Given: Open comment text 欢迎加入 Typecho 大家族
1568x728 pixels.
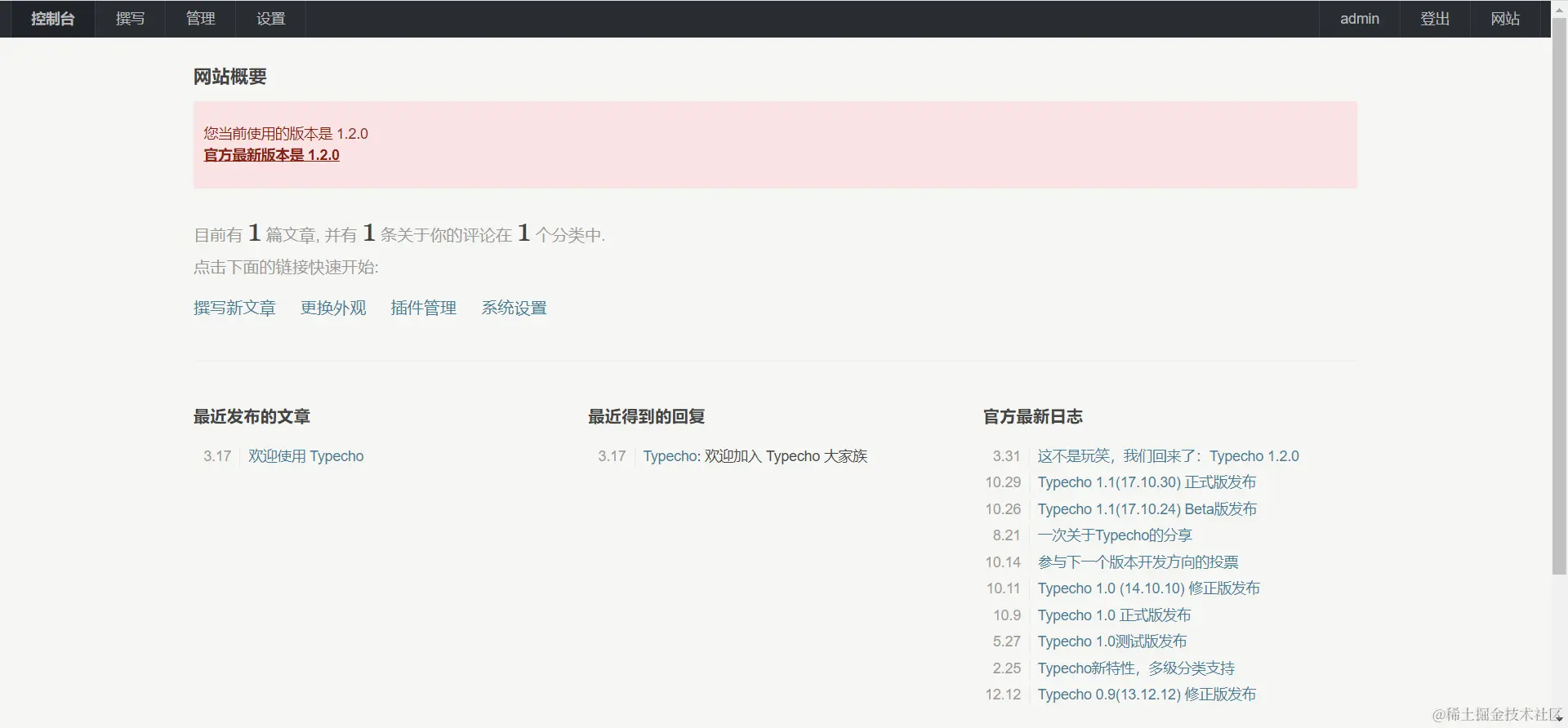Looking at the screenshot, I should pos(786,456).
